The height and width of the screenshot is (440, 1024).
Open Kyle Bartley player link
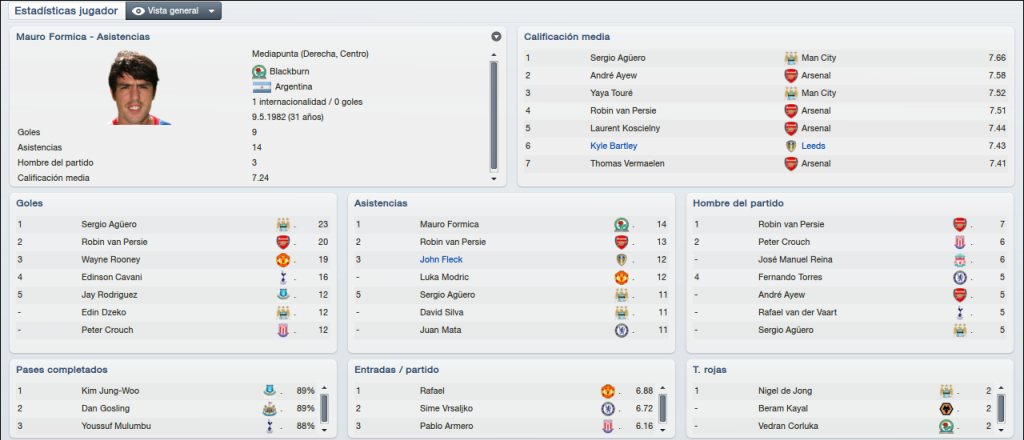(613, 146)
